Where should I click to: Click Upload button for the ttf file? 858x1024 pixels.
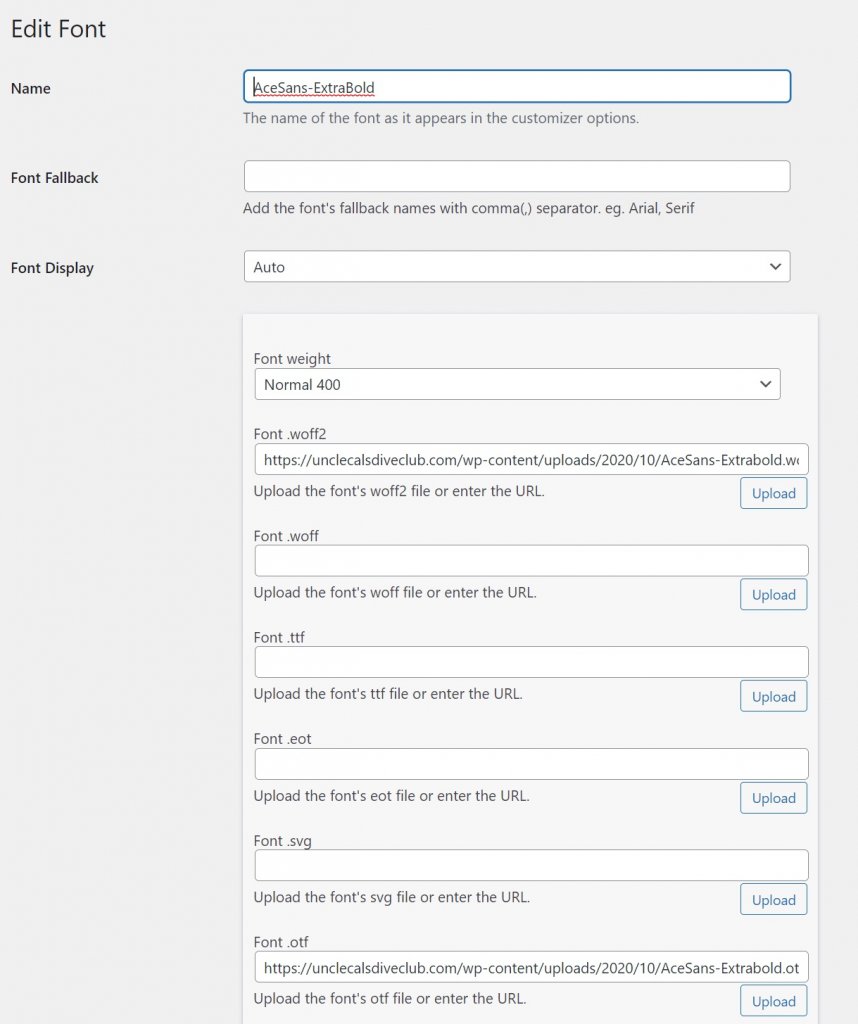coord(774,696)
